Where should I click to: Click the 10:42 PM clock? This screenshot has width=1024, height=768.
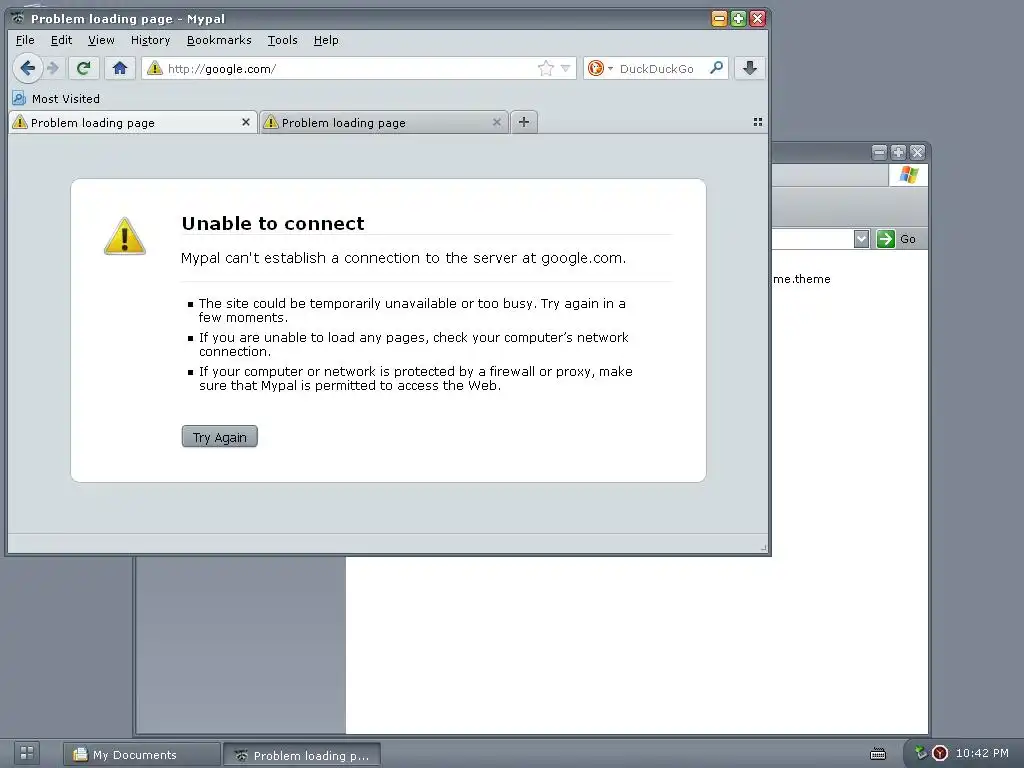pos(982,753)
